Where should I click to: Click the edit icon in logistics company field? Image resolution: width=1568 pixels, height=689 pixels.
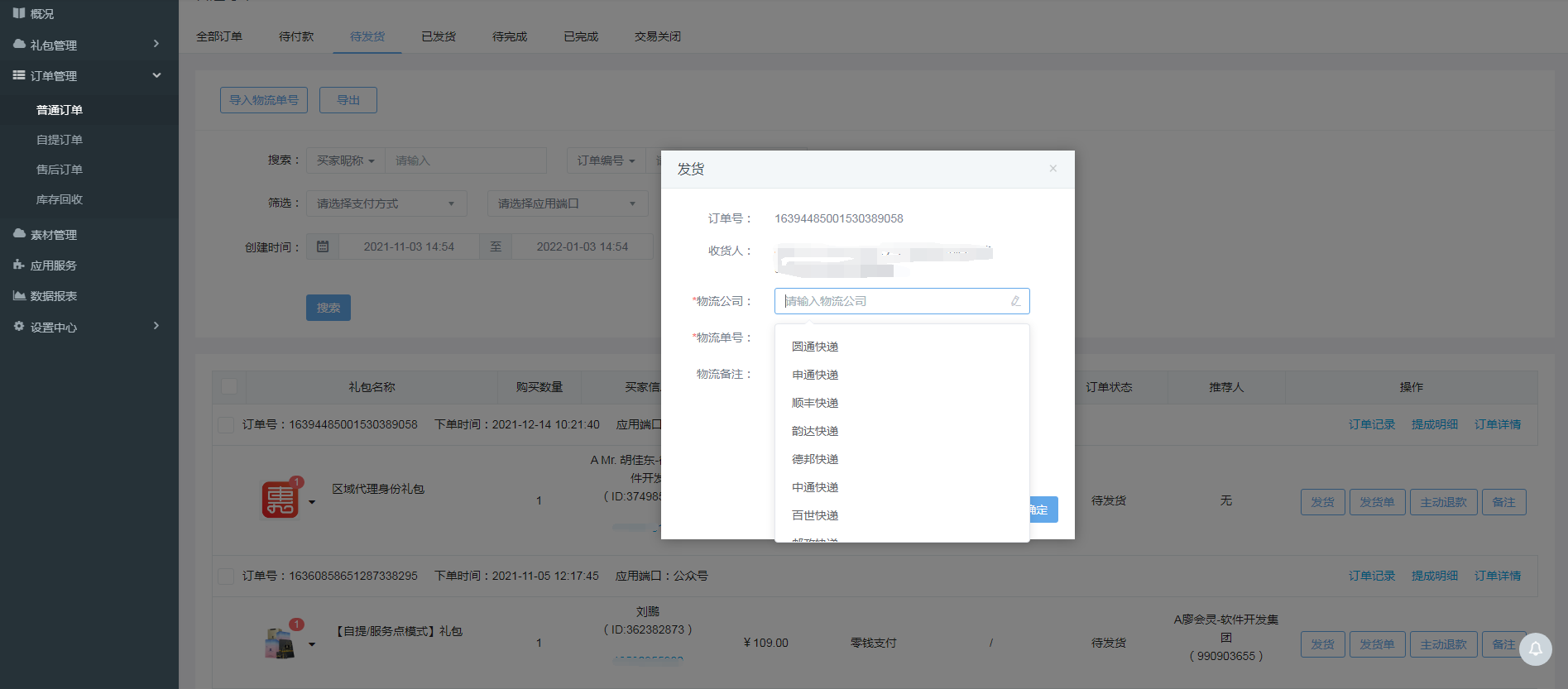point(1015,301)
